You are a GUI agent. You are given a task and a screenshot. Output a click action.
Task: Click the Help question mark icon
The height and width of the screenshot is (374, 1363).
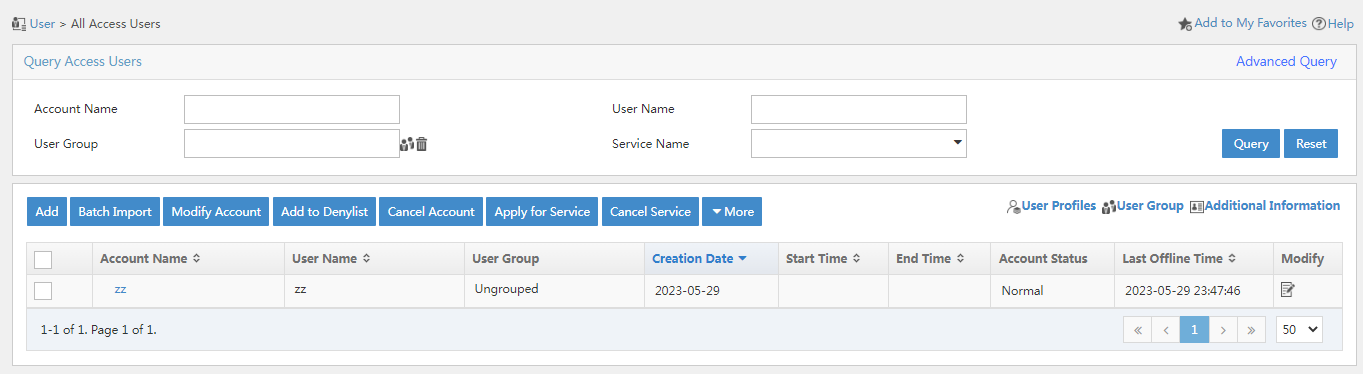(x=1319, y=23)
